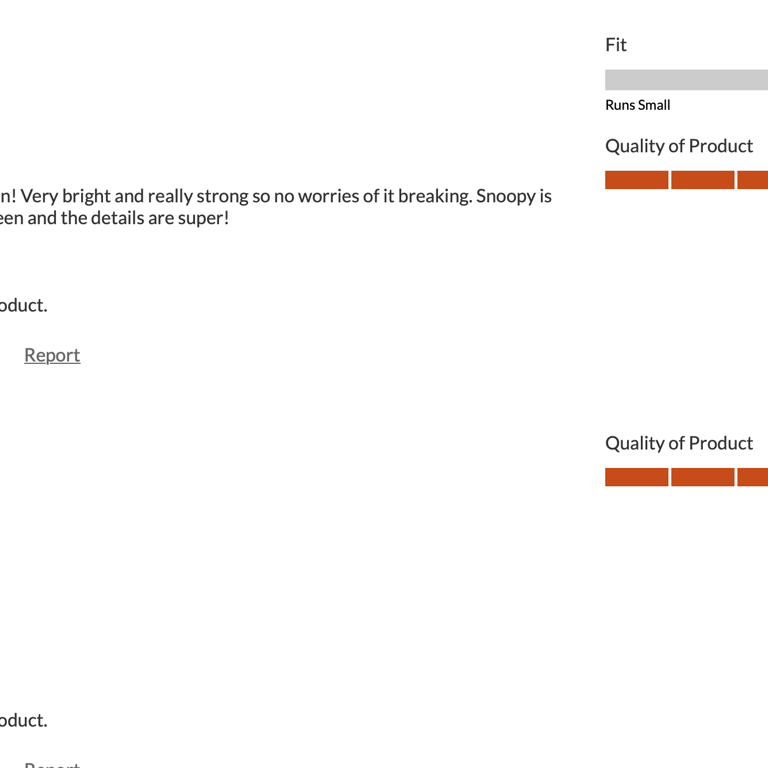Screen dimensions: 768x768
Task: Click the lower 'Quality of Product' heading
Action: click(679, 443)
